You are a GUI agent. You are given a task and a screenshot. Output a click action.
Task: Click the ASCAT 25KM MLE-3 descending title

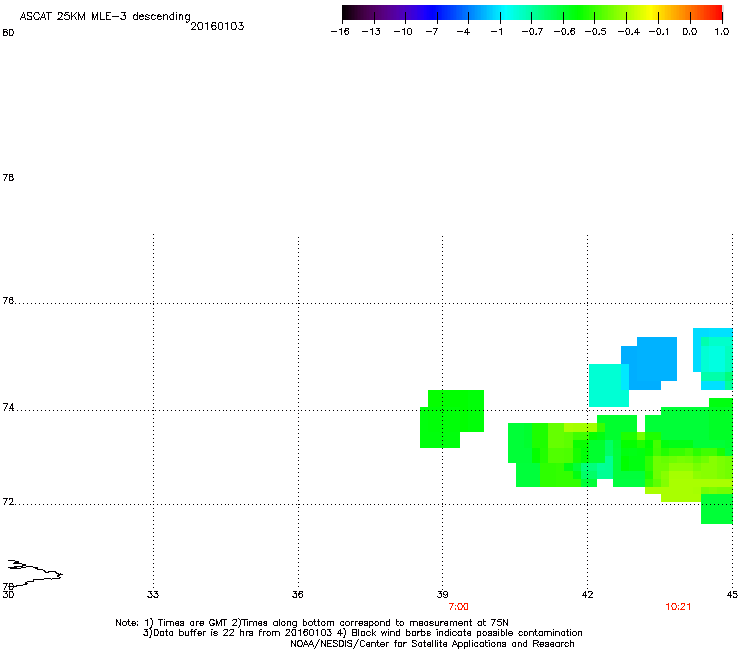(105, 17)
